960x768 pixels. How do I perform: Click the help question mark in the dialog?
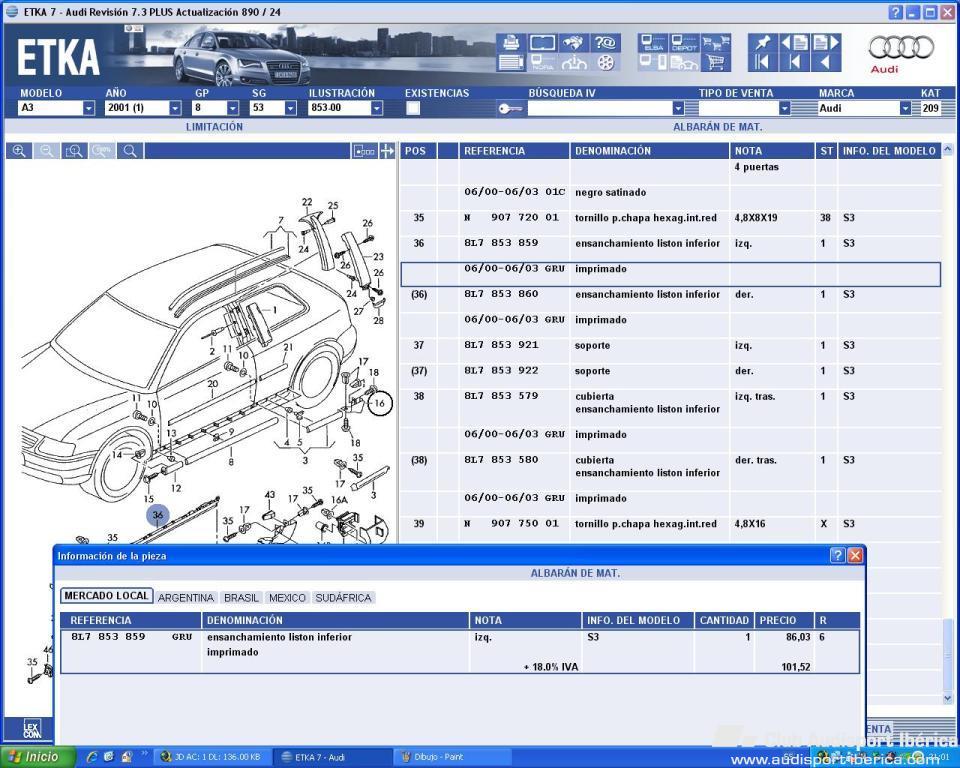pos(838,555)
